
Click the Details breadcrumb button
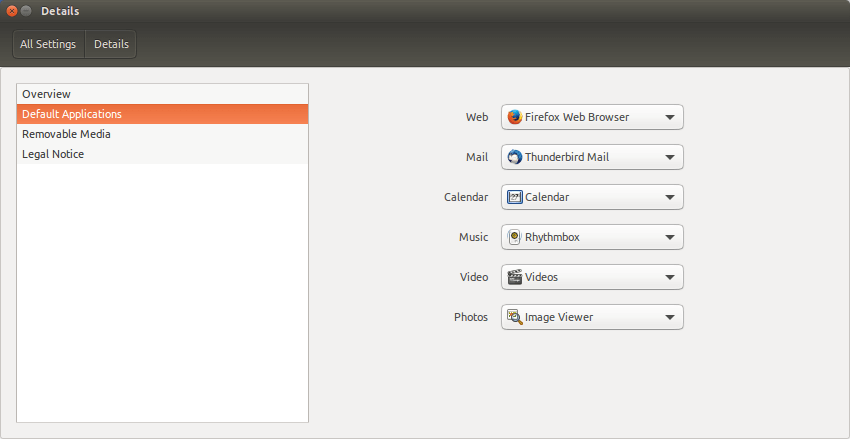coord(111,44)
